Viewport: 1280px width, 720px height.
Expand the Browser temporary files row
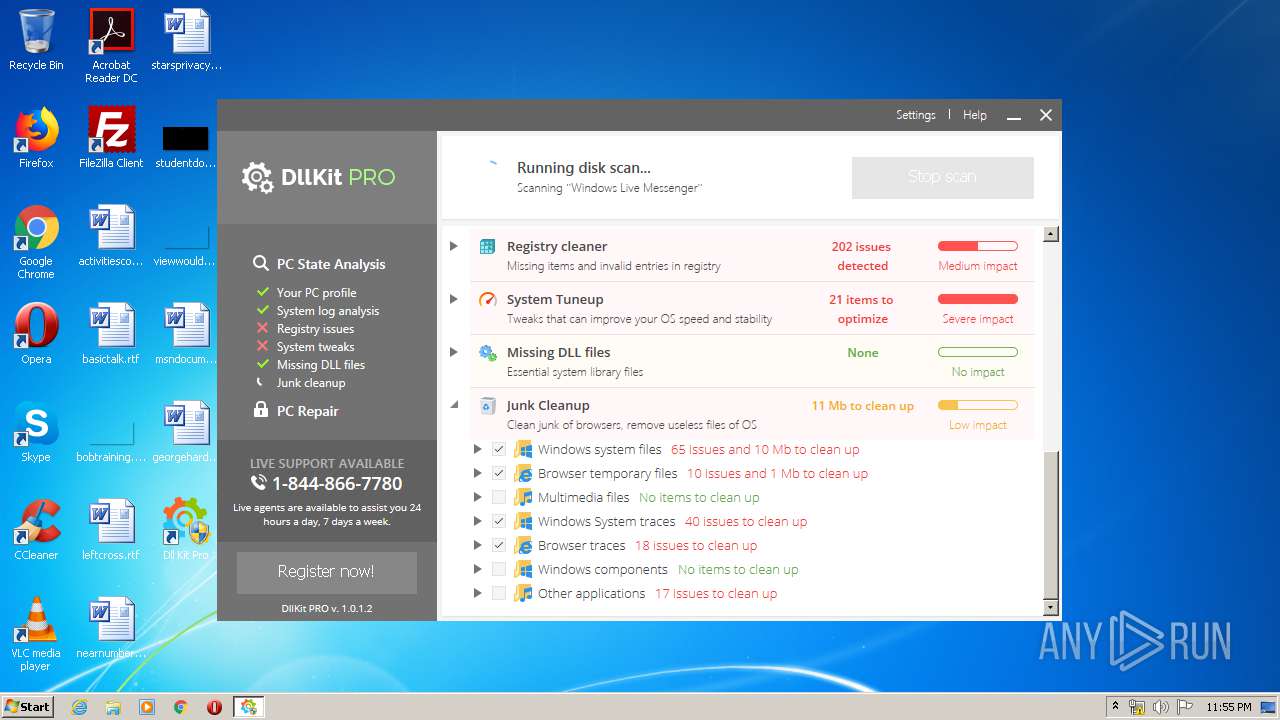coord(478,473)
